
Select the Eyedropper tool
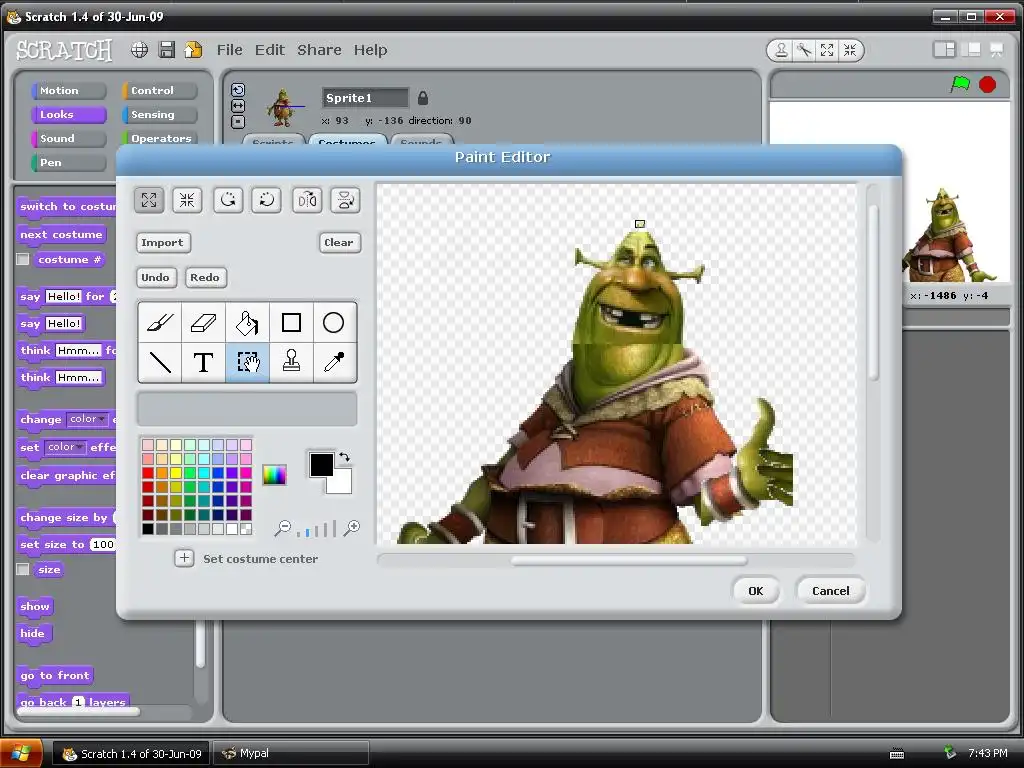click(334, 362)
